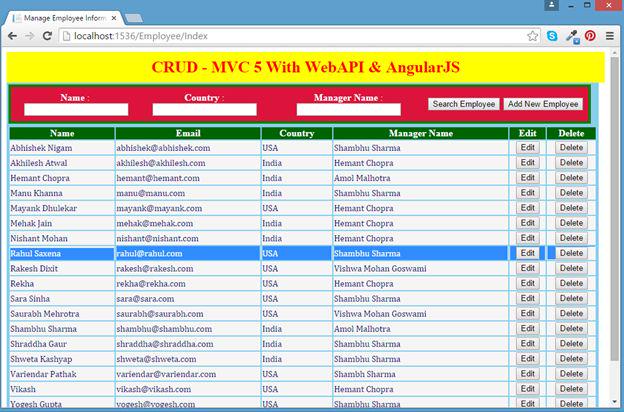Delete the Rekha record
The height and width of the screenshot is (412, 624).
click(571, 283)
